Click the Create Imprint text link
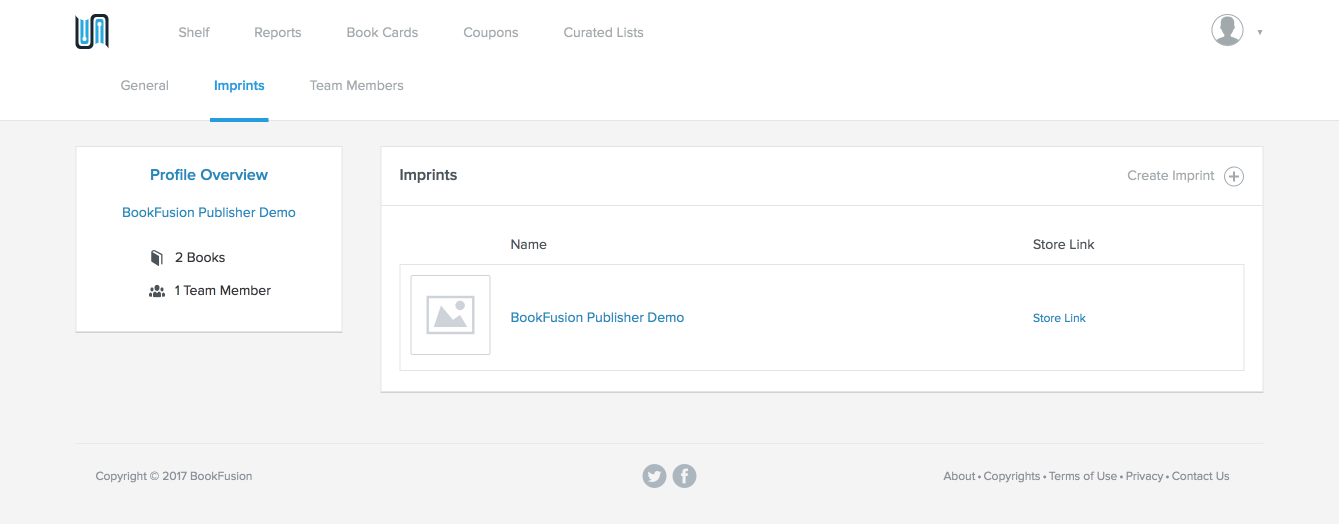 pos(1170,175)
